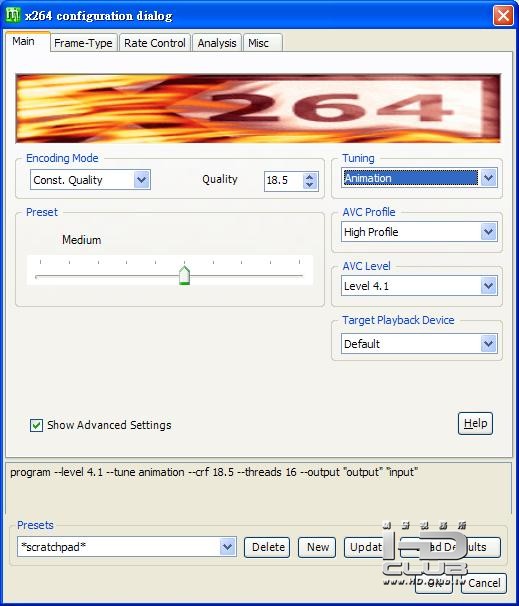Click the x264 flame banner image
The height and width of the screenshot is (606, 519).
coord(258,109)
